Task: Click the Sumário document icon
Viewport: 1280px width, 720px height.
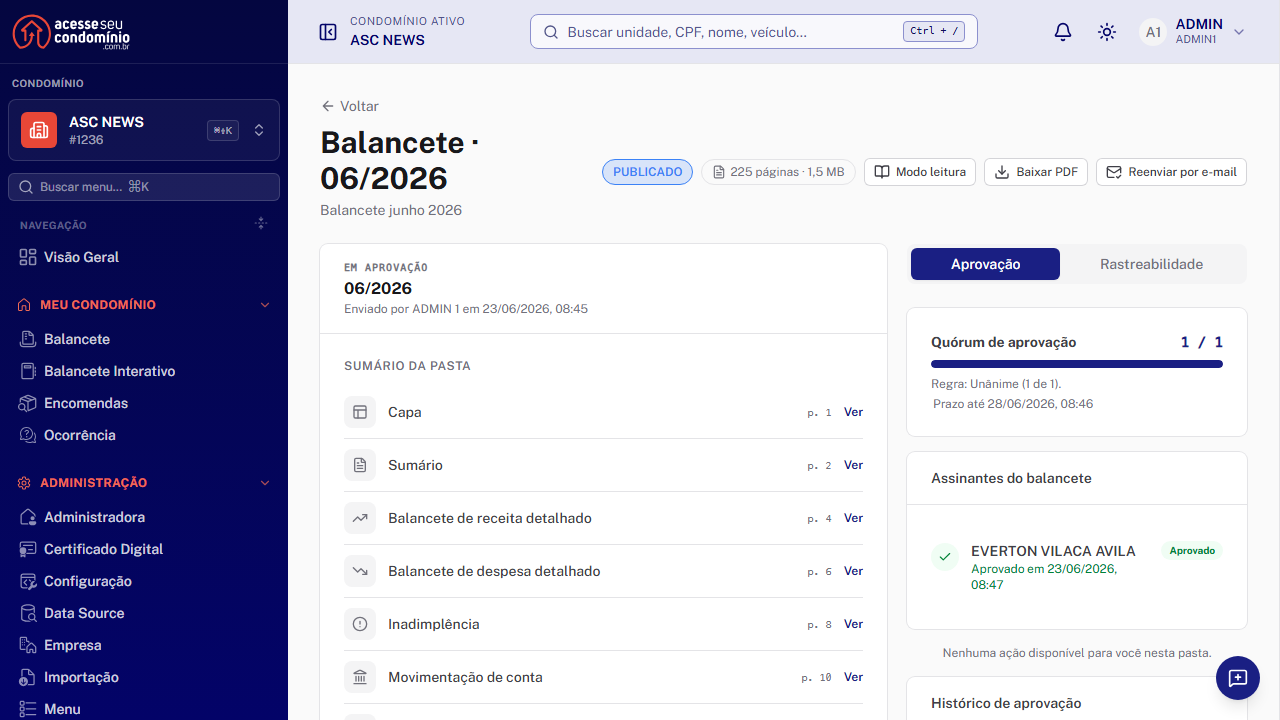Action: pos(360,465)
